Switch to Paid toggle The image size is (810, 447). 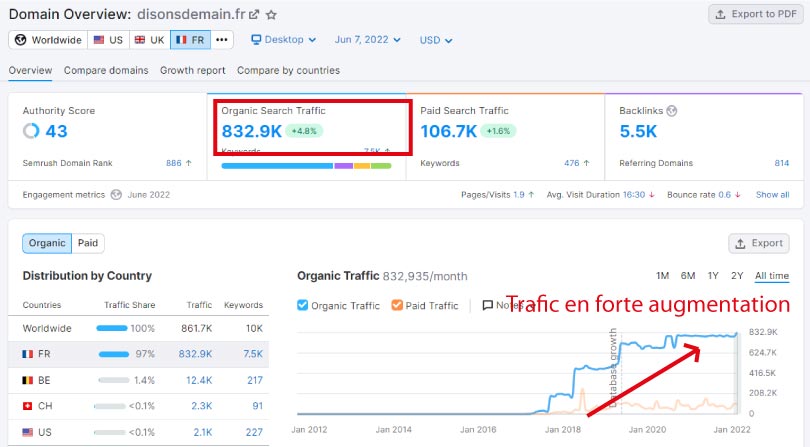pos(88,243)
